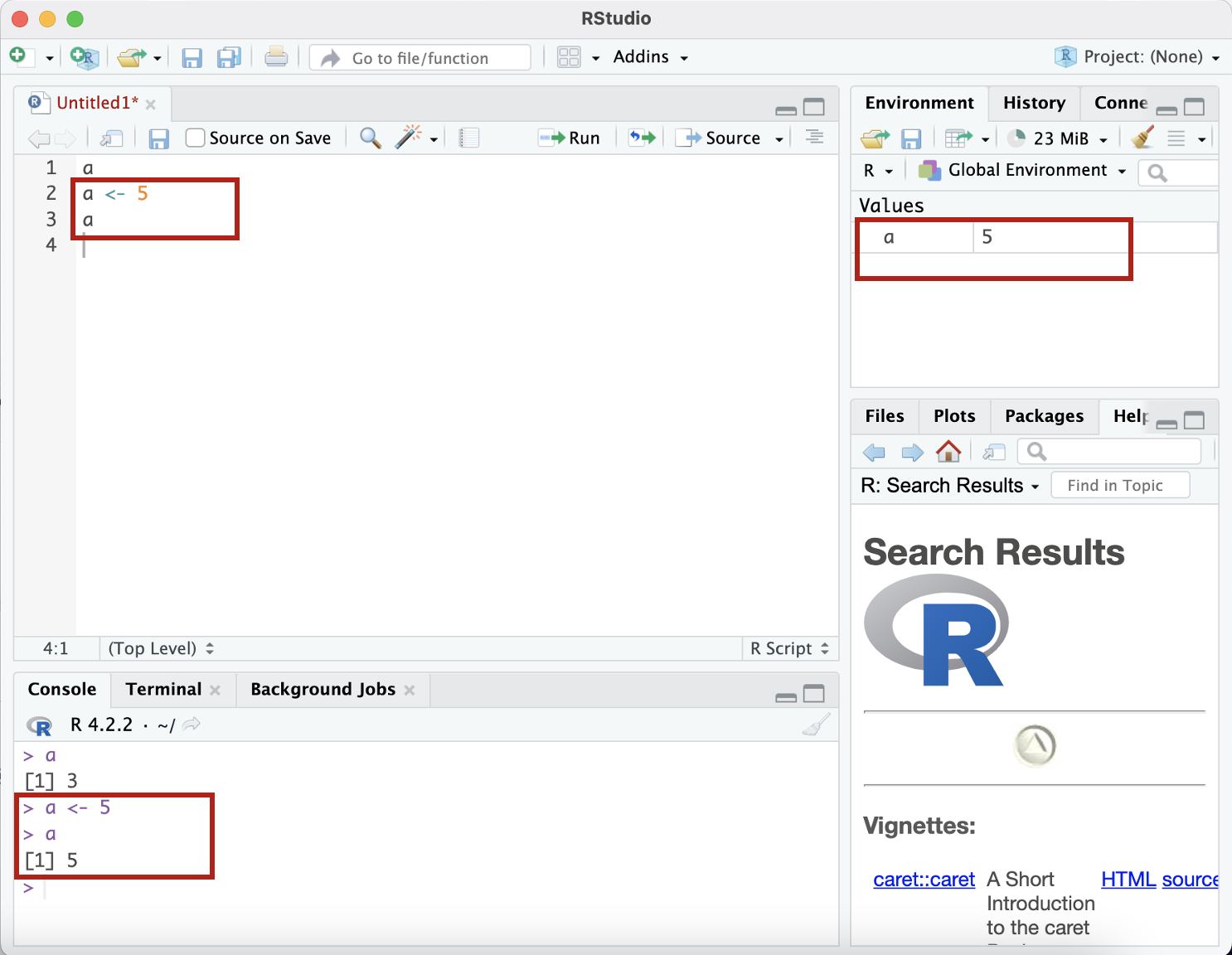This screenshot has width=1232, height=955.
Task: Save the current document from the main toolbar
Action: tap(192, 57)
